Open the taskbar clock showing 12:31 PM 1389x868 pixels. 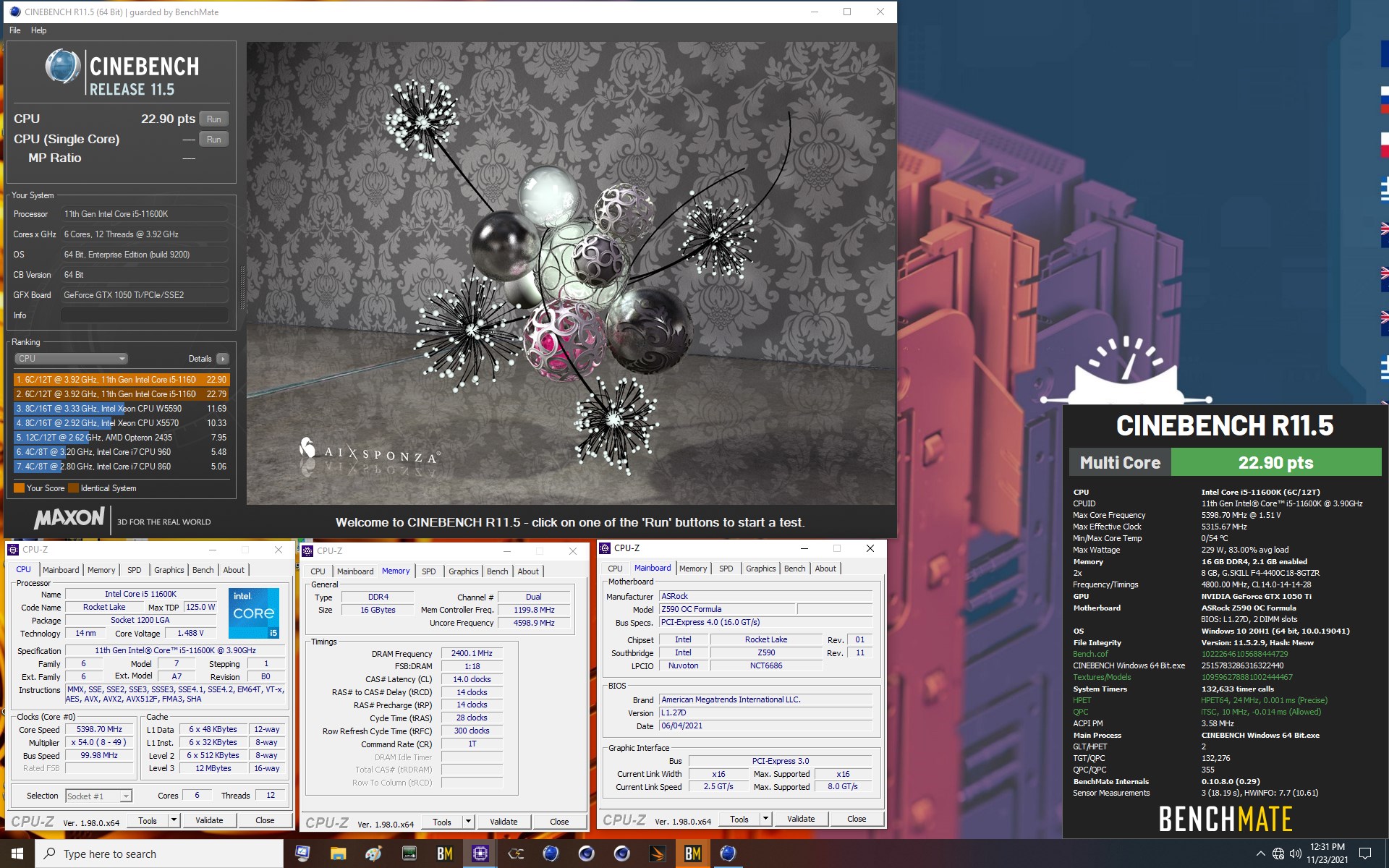(1327, 854)
